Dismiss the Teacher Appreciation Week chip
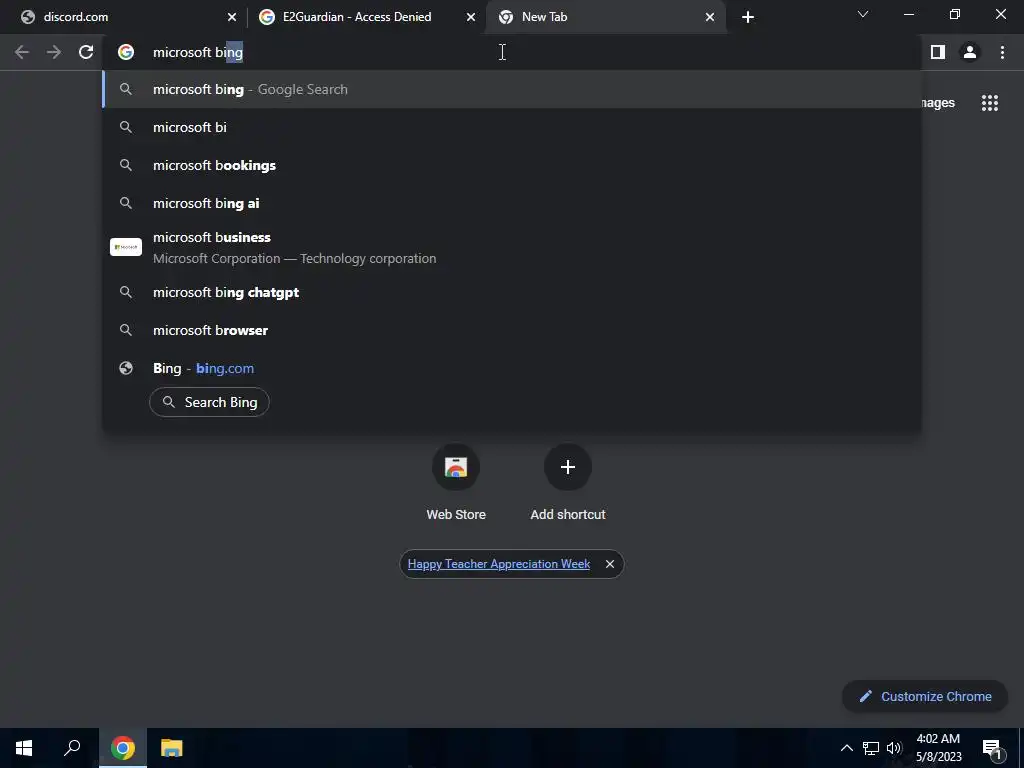The image size is (1024, 768). pyautogui.click(x=609, y=564)
